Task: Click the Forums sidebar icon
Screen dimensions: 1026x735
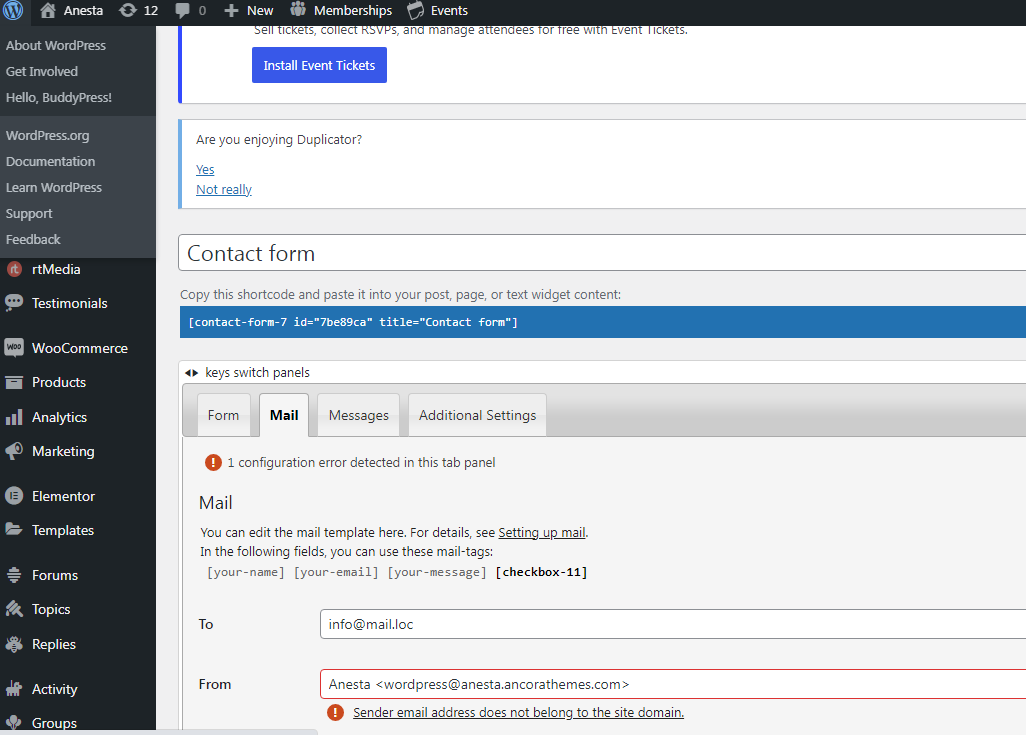Action: [14, 575]
